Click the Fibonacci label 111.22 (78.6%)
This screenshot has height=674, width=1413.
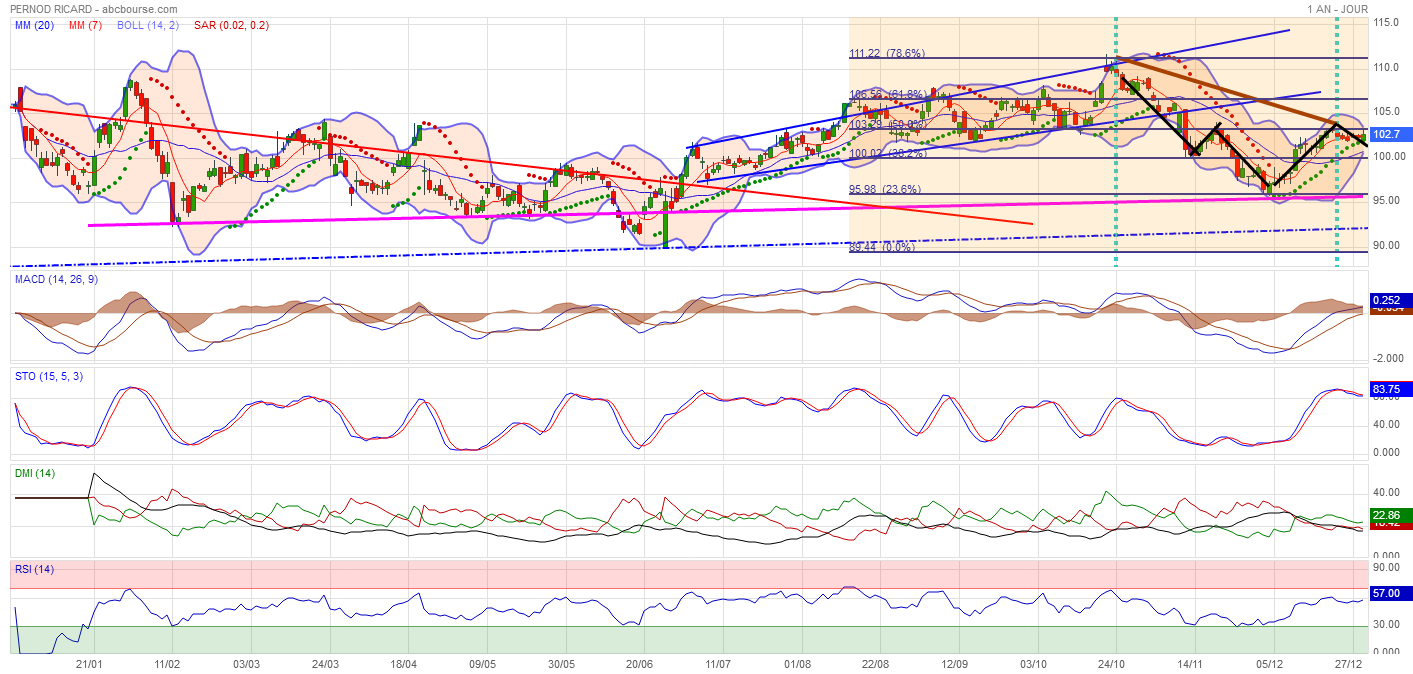(x=887, y=53)
